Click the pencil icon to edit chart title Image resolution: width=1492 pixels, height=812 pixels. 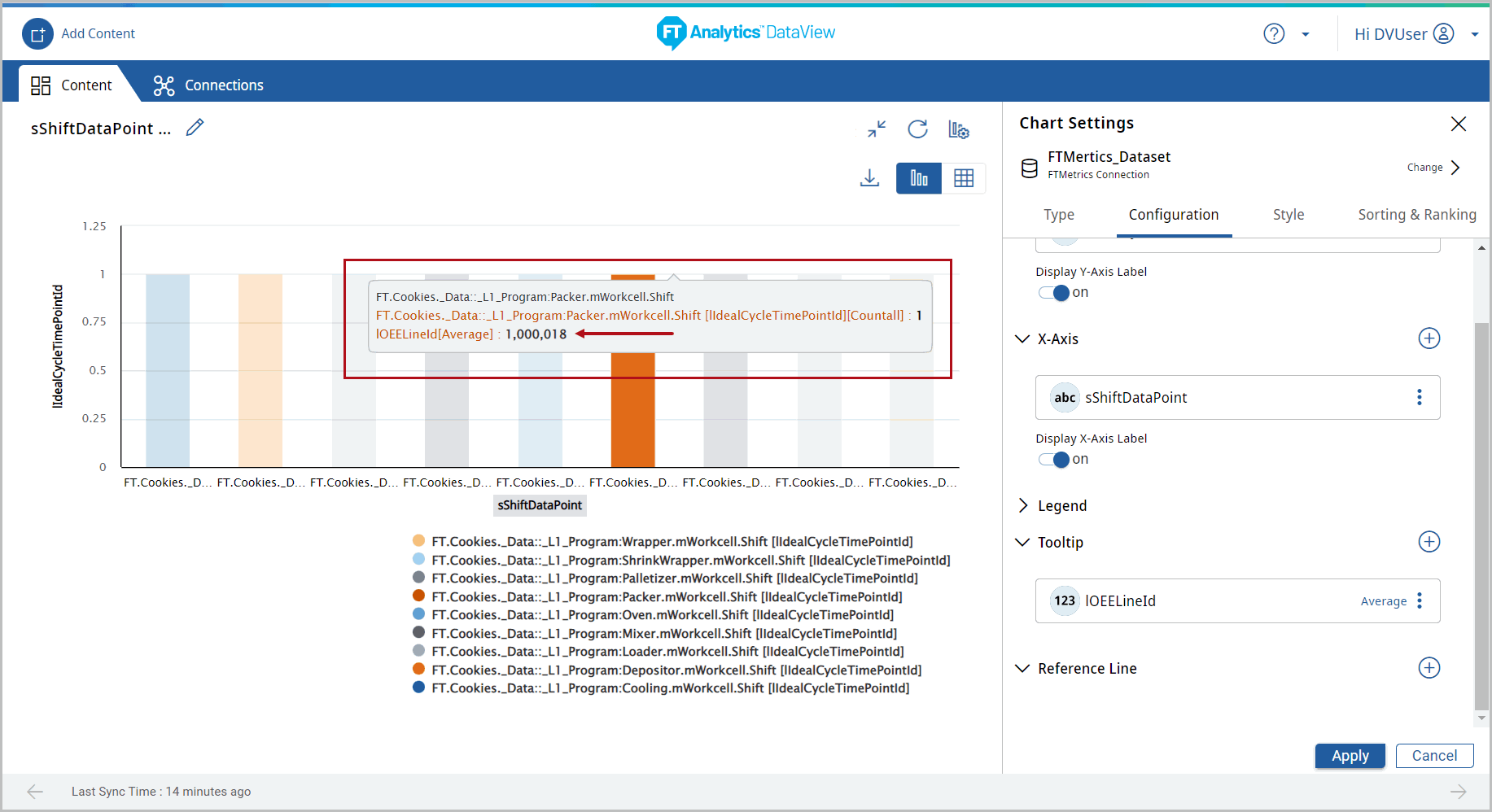pyautogui.click(x=195, y=128)
